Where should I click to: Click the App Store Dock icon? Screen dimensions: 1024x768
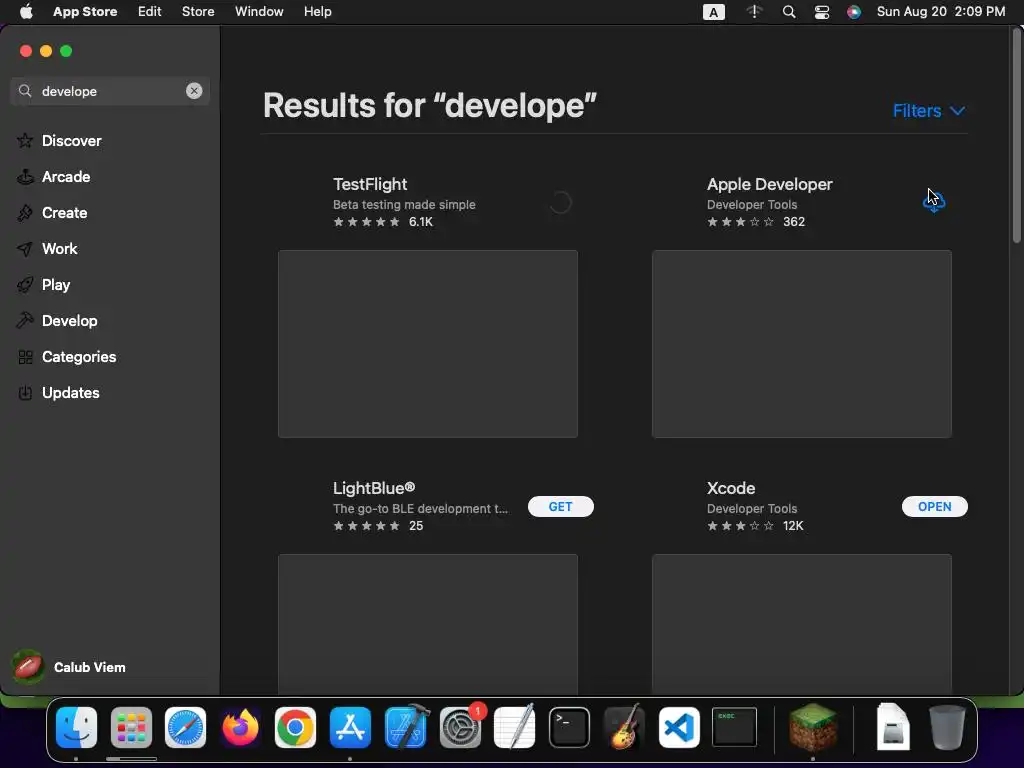click(x=350, y=728)
